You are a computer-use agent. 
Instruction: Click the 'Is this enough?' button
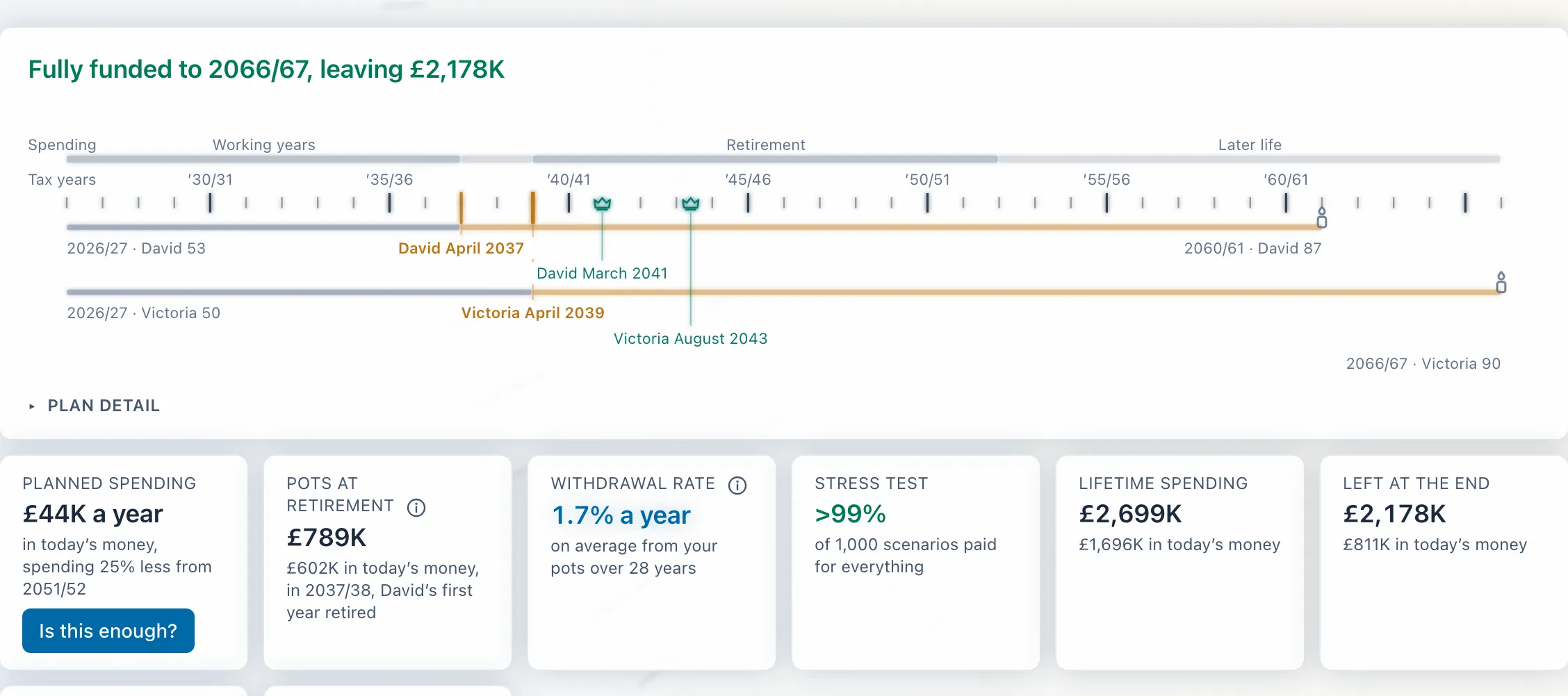(x=108, y=631)
